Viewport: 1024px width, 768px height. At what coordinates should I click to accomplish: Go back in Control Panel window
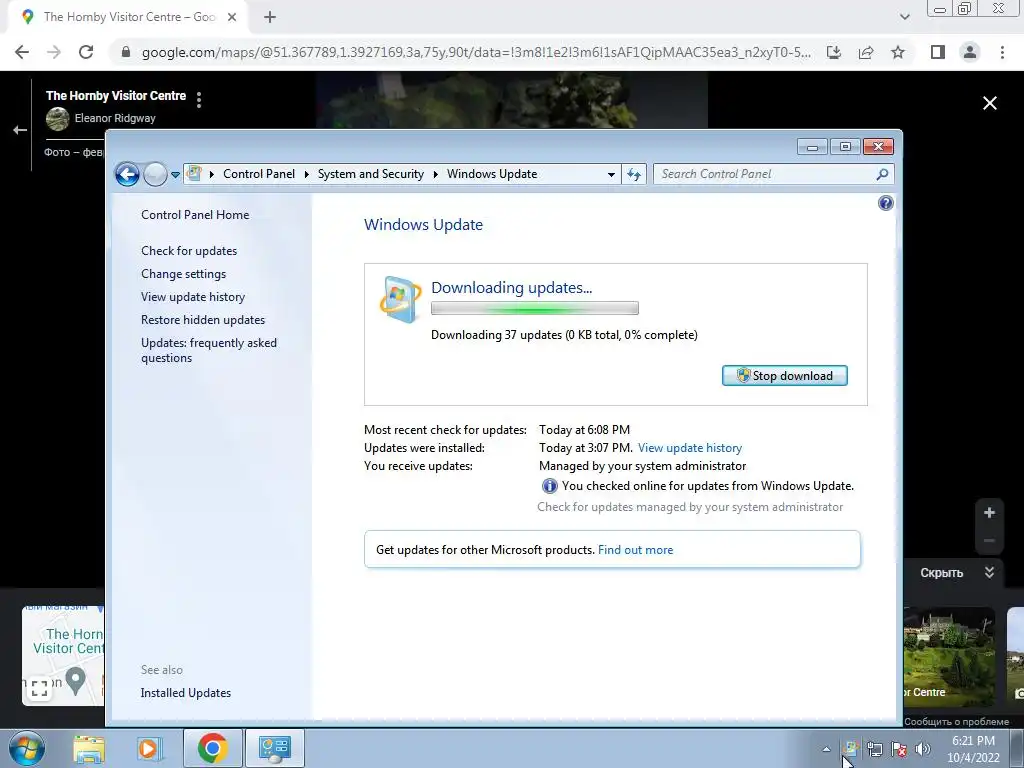(127, 174)
